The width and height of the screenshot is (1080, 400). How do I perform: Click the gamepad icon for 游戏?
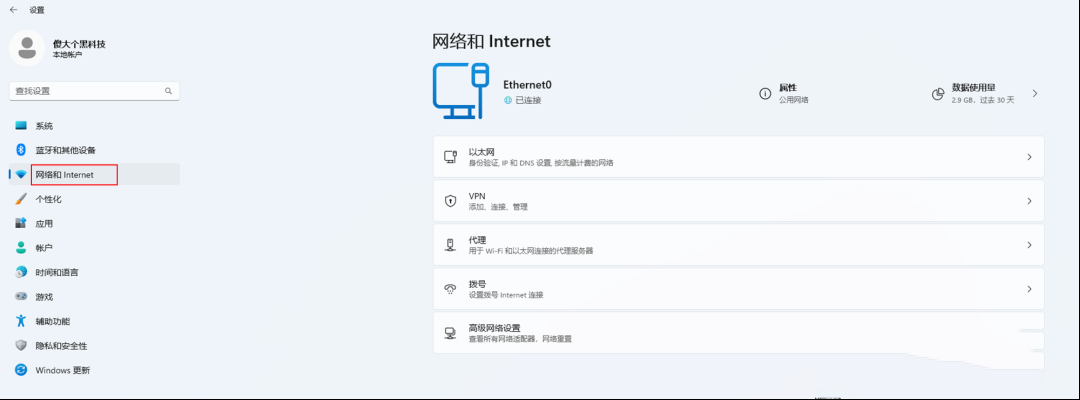(x=21, y=297)
